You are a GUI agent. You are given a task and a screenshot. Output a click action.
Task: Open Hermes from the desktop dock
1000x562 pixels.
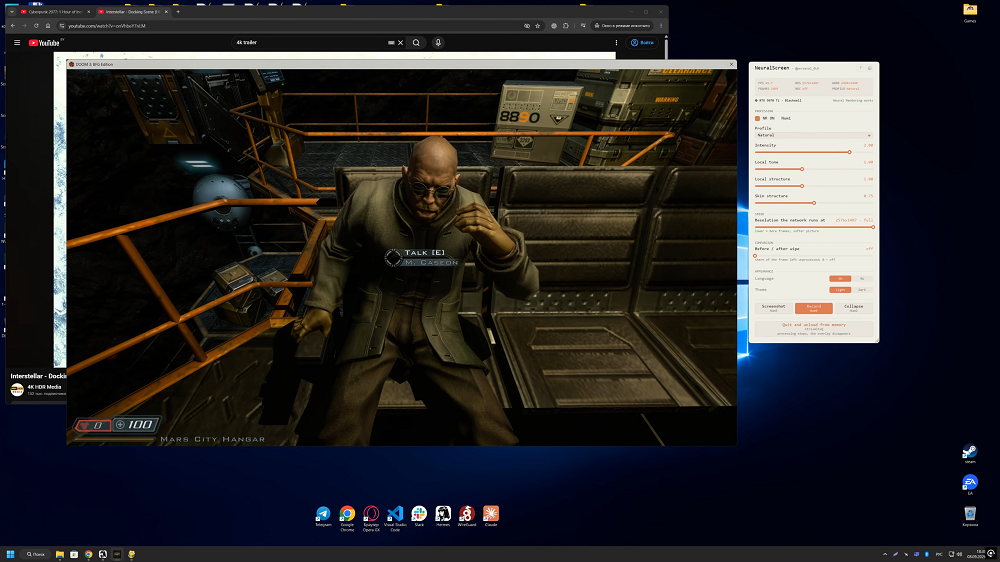(443, 515)
